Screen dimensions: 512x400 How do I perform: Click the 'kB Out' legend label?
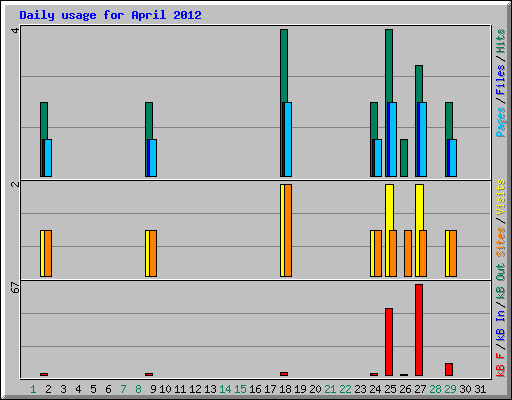click(x=501, y=282)
